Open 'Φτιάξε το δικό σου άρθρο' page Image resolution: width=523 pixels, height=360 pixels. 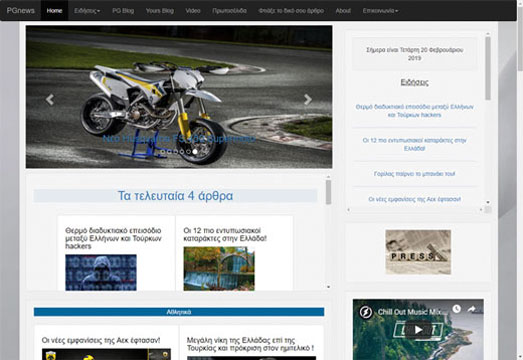coord(291,11)
